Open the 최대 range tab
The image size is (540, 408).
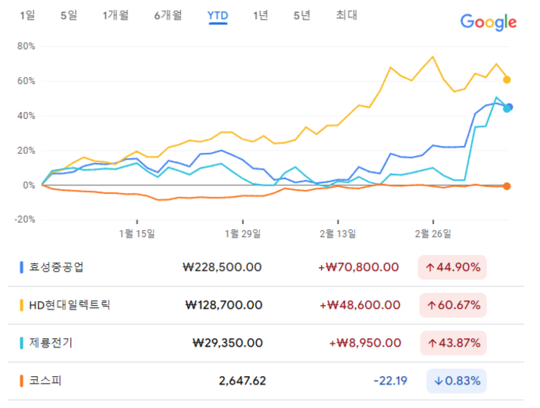coord(347,15)
